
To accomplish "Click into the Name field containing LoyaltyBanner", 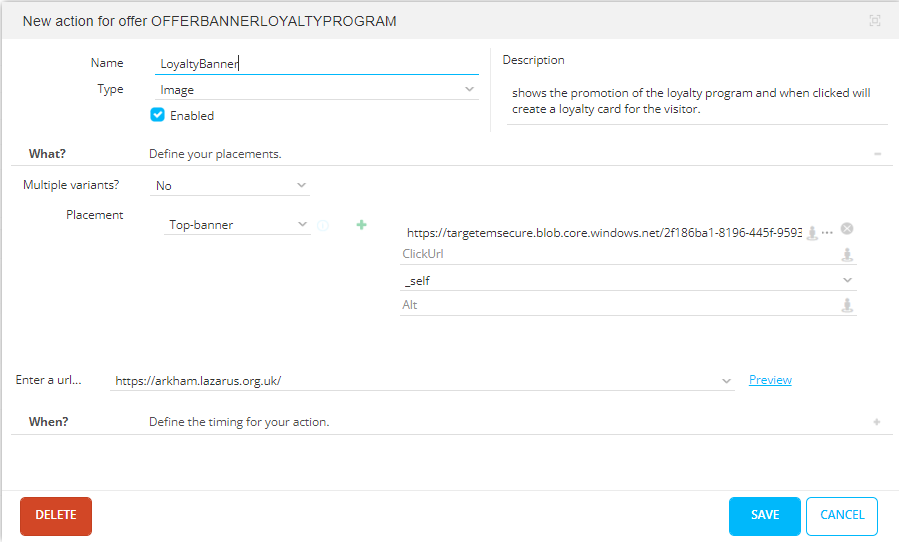I will pos(317,63).
